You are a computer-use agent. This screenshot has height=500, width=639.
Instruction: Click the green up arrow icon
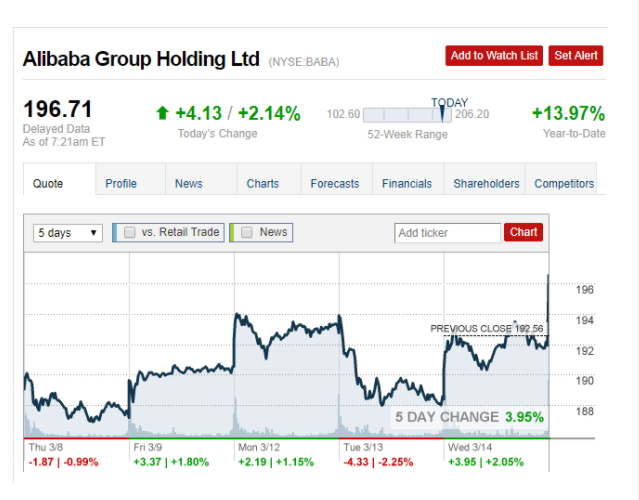163,114
